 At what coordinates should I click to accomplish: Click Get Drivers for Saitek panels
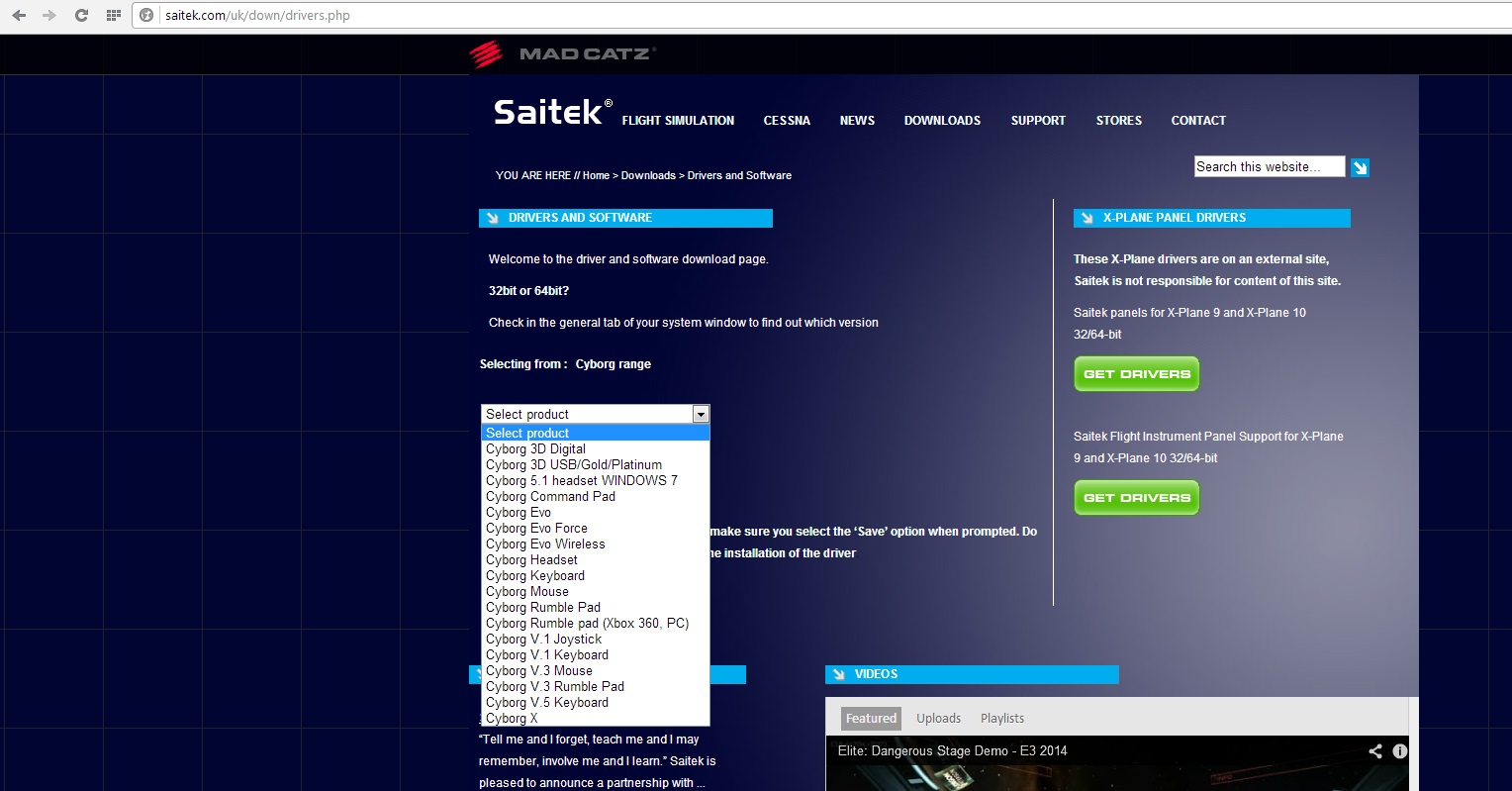1136,374
